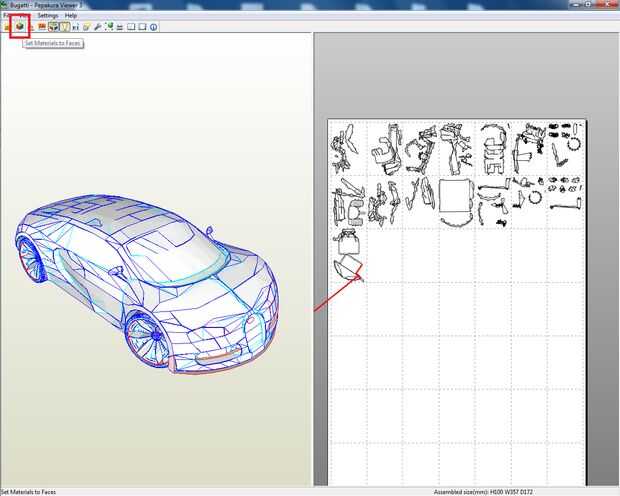Select the jar-shaped pattern piece in third row

pos(349,241)
